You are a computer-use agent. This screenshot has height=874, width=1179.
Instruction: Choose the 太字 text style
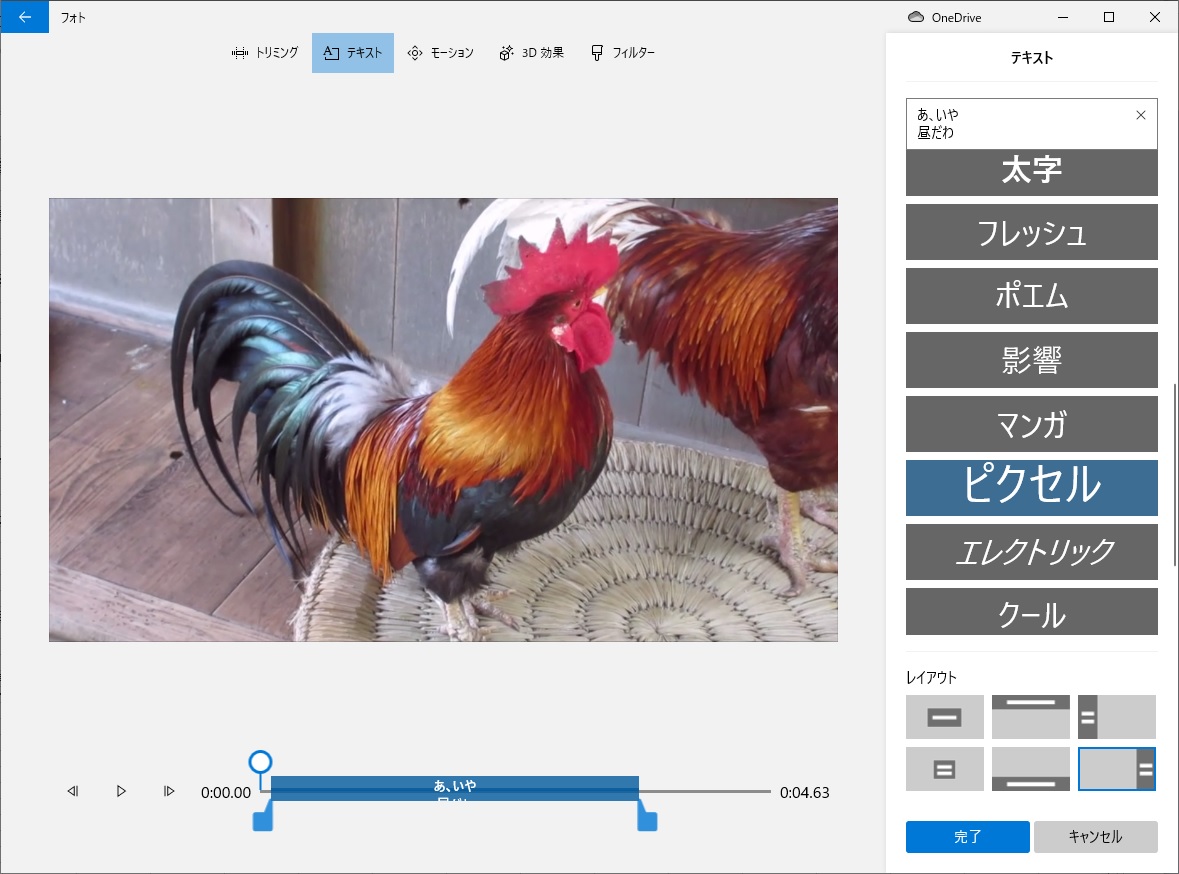[x=1032, y=172]
